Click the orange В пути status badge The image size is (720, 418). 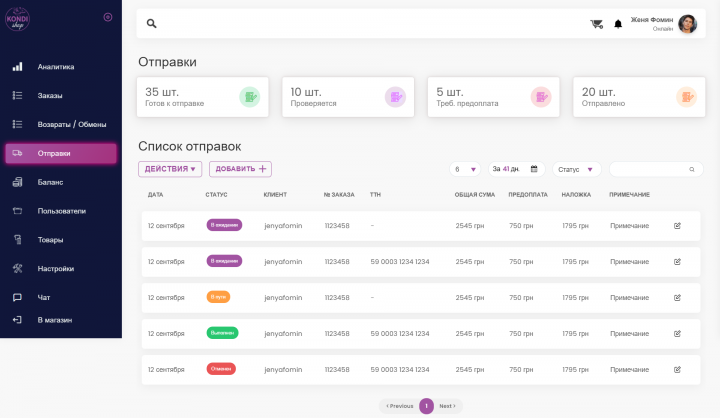coord(218,297)
